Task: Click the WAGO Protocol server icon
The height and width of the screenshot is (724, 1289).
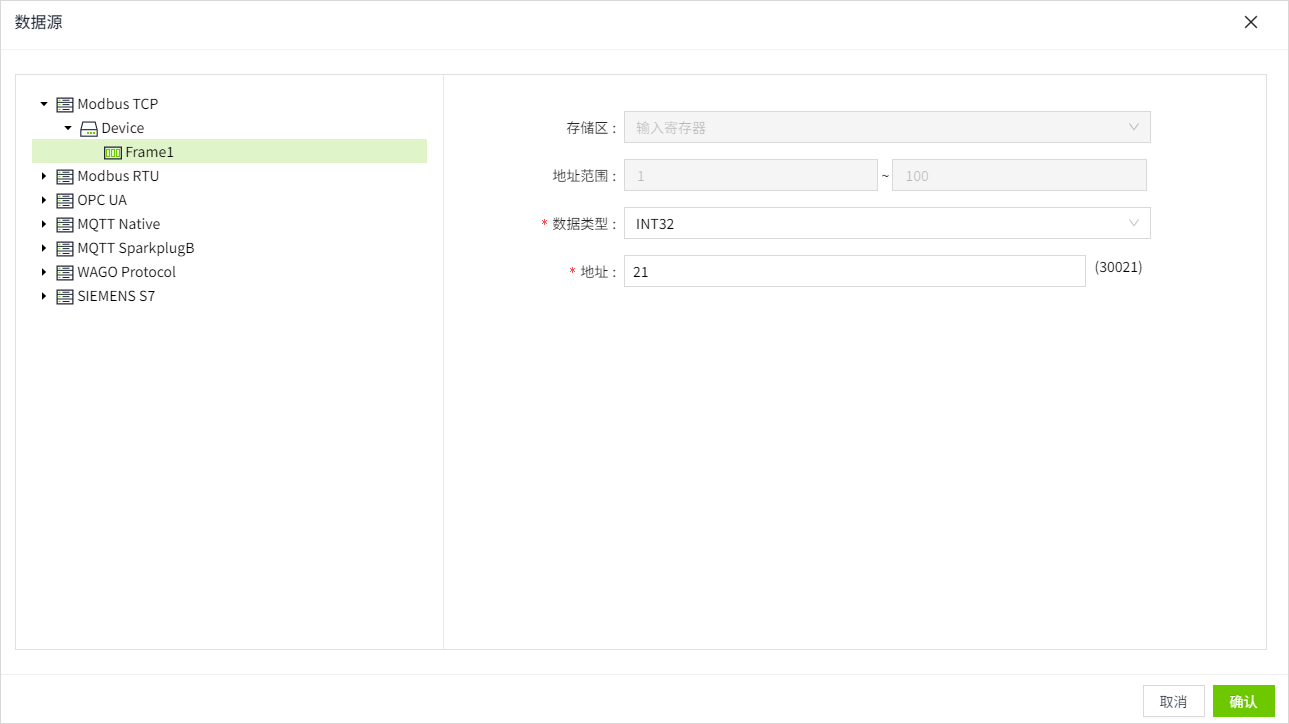Action: tap(65, 272)
